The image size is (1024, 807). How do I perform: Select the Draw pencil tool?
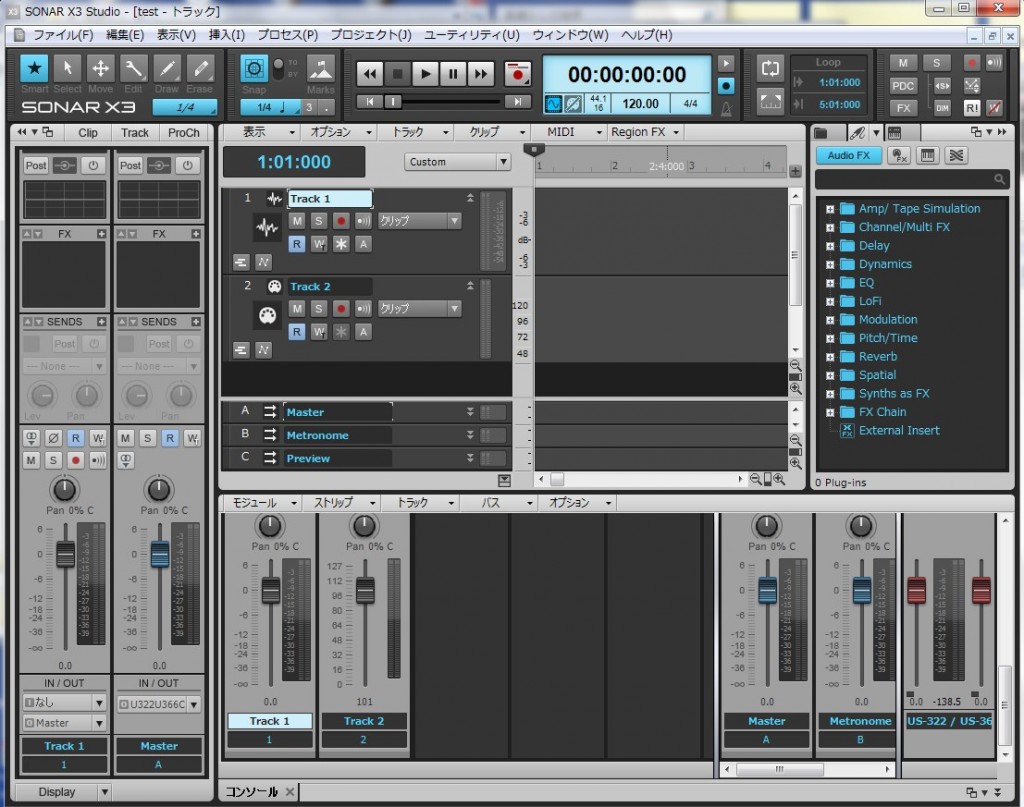coord(167,68)
